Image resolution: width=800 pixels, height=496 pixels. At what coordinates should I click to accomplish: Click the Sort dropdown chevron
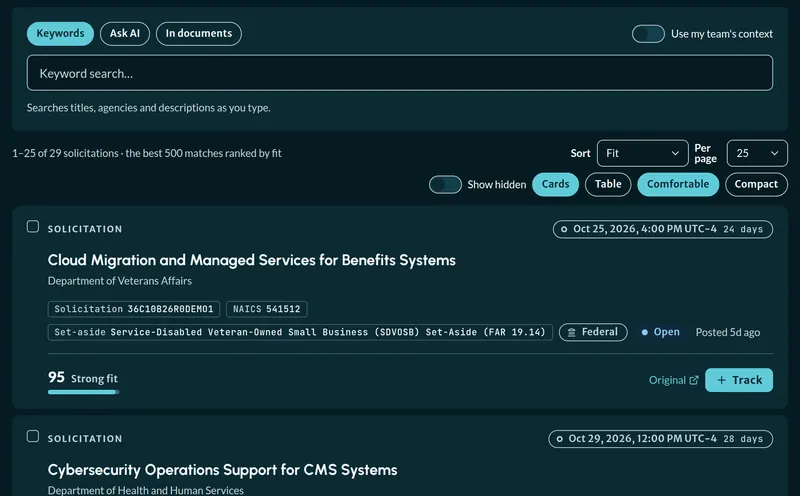[675, 153]
